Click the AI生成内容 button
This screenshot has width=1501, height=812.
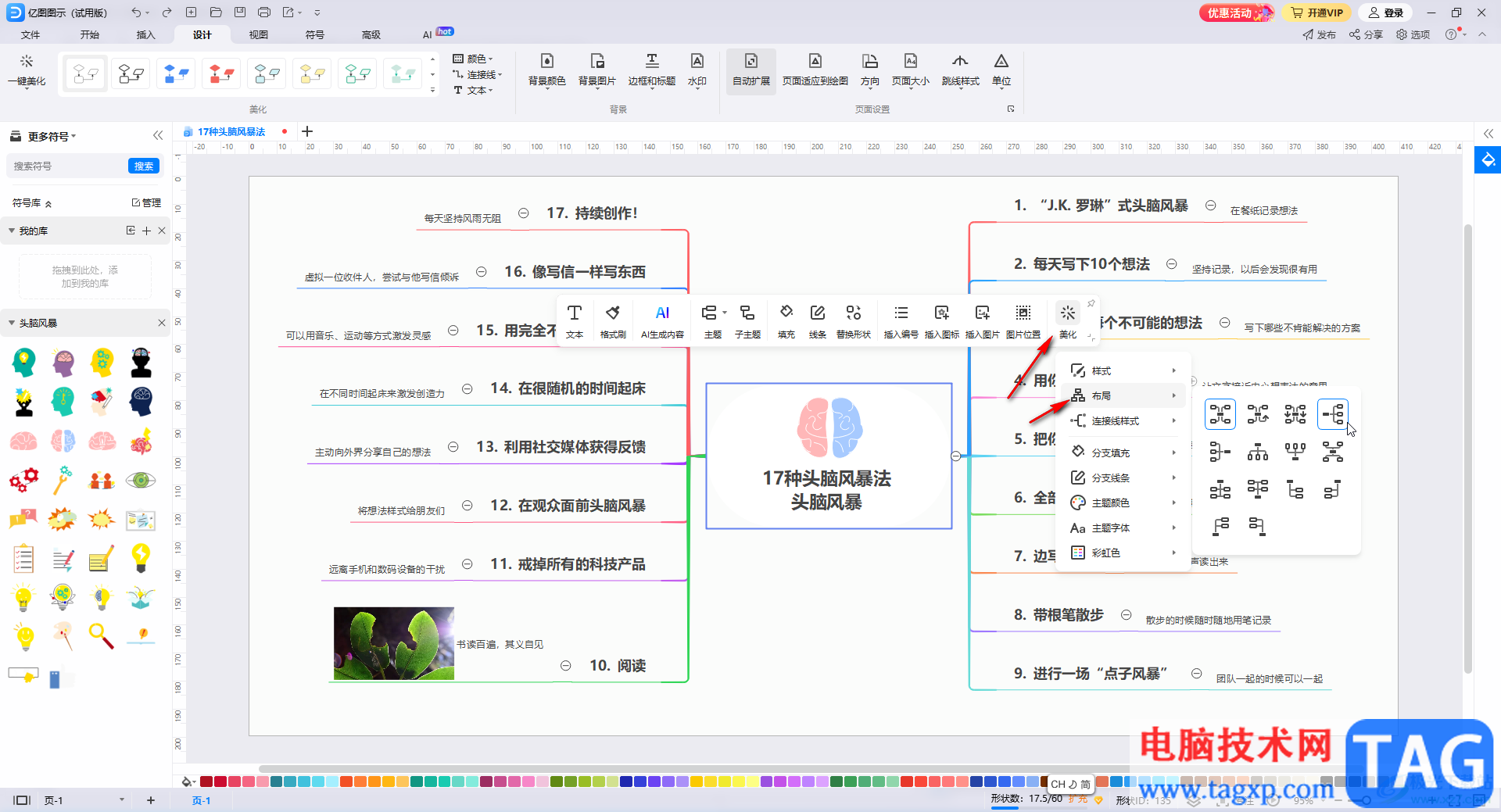click(x=662, y=321)
